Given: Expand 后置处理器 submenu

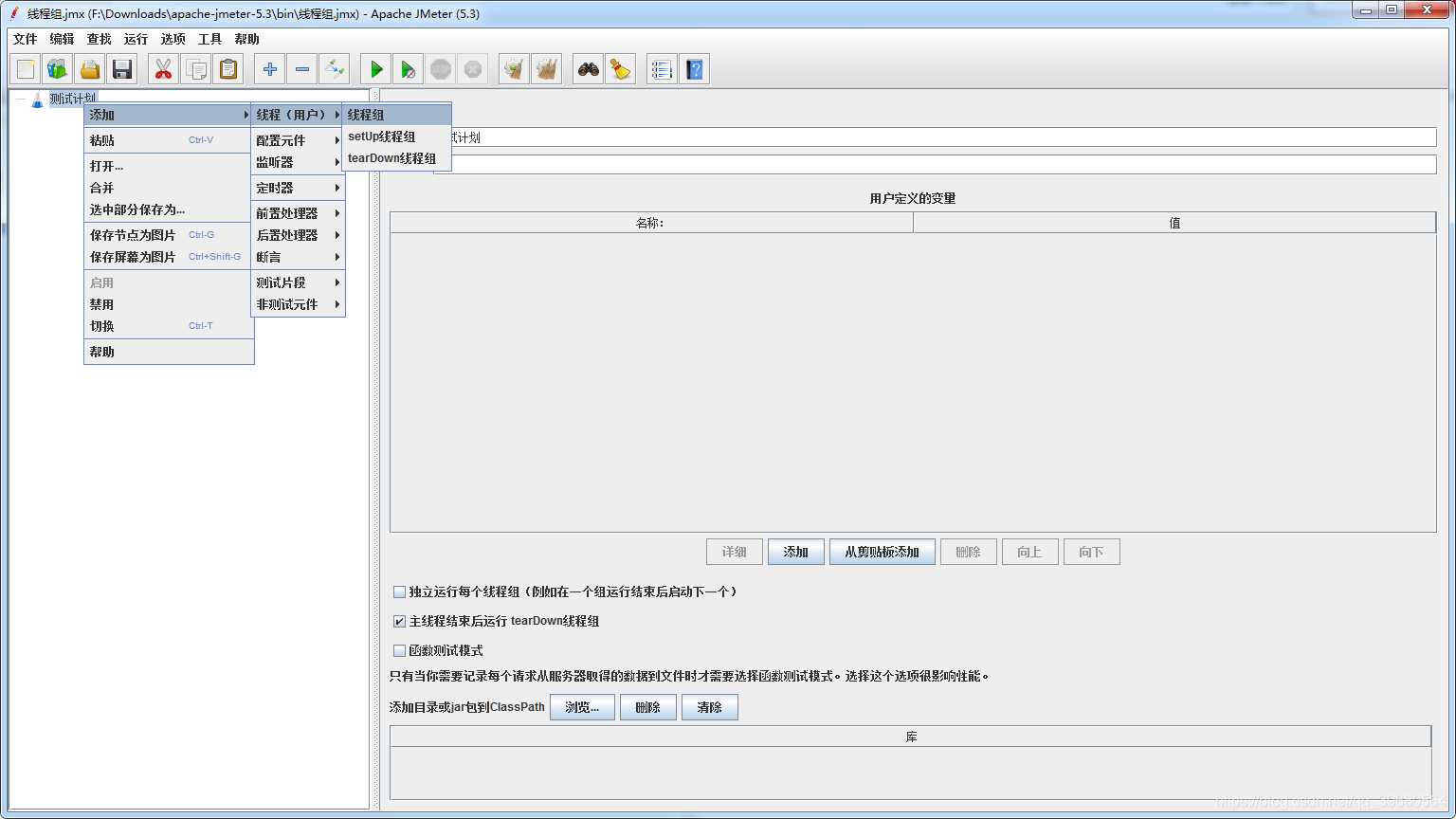Looking at the screenshot, I should click(298, 235).
